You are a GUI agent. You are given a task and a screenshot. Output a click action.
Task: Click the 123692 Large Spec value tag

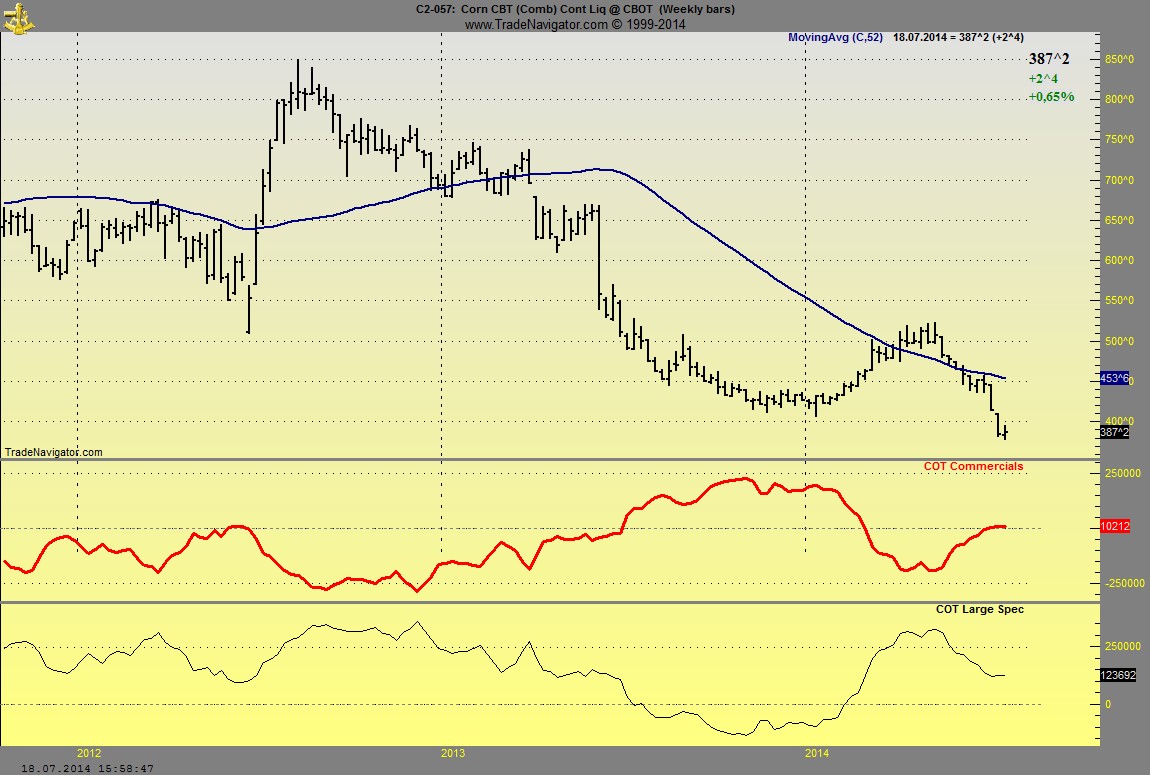pos(1117,675)
